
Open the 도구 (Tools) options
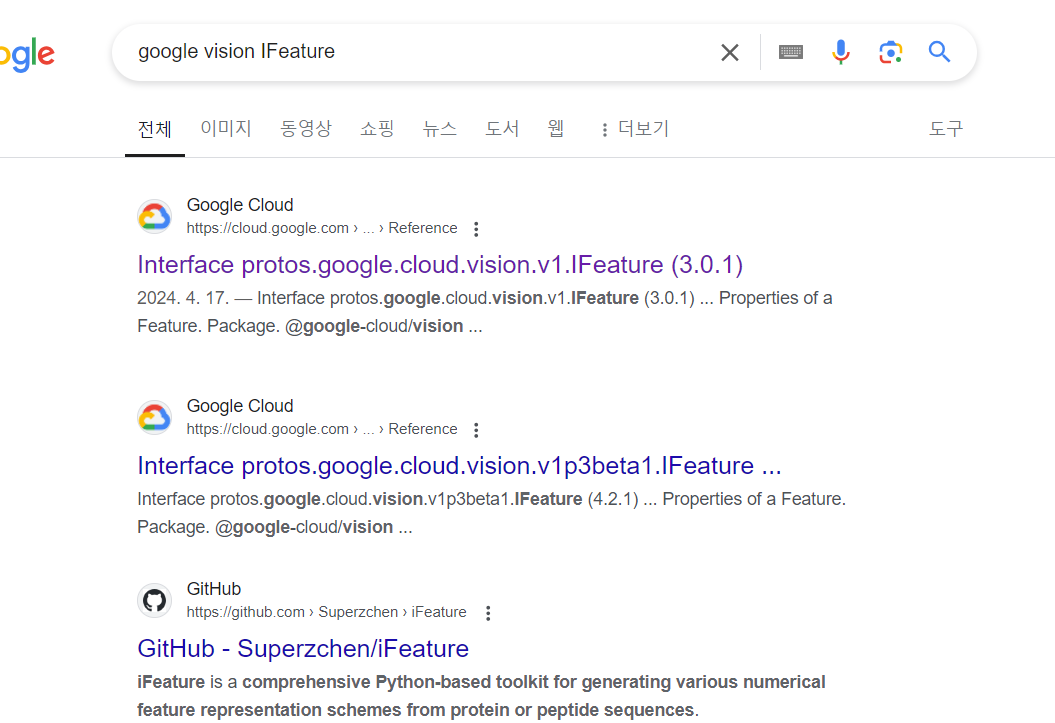tap(946, 128)
